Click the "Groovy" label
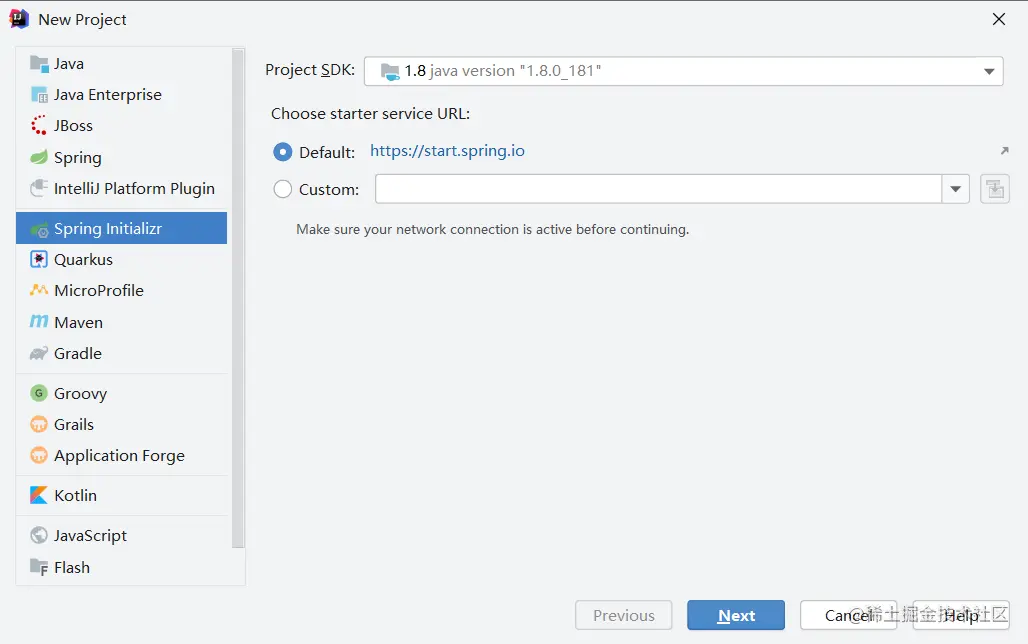Screen dimensions: 1028x644 (80, 393)
